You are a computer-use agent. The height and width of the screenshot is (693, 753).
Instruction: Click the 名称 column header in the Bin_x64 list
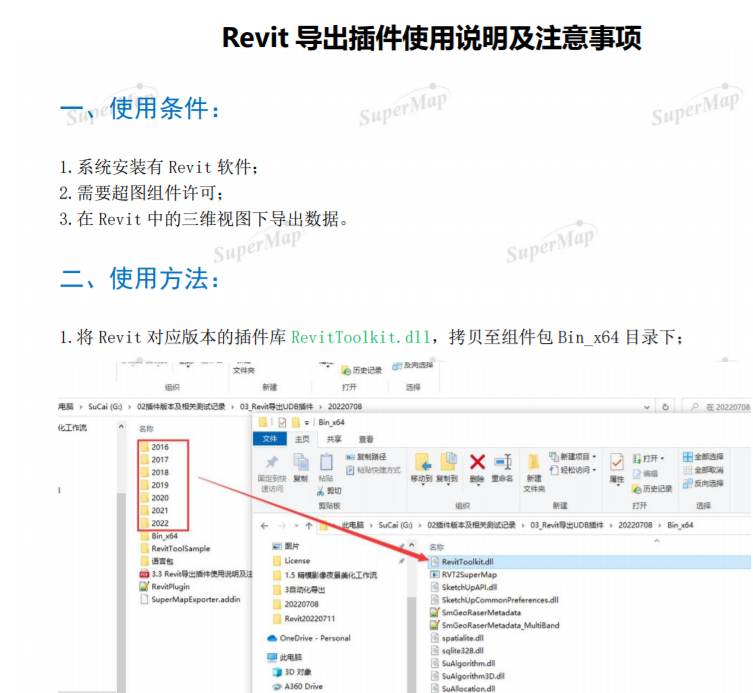coord(437,547)
